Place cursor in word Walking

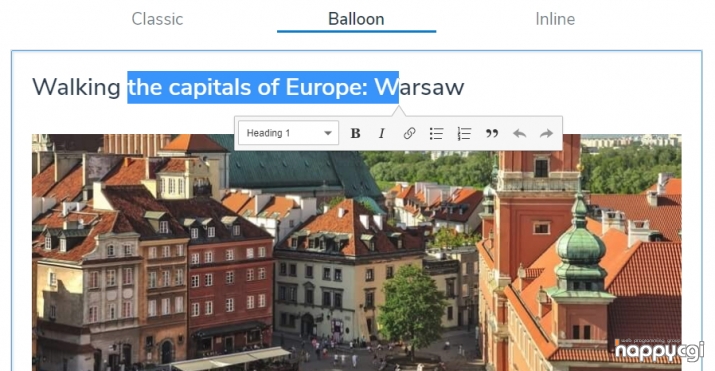click(76, 87)
